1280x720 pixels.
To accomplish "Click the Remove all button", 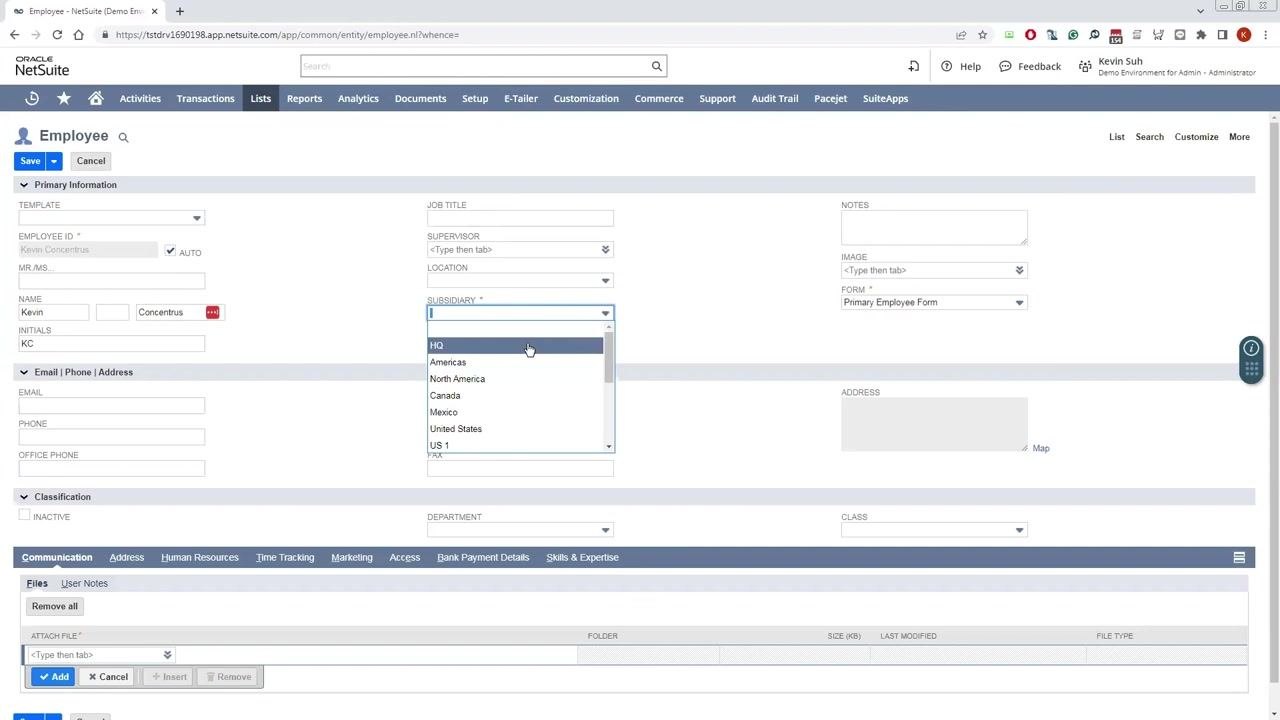I will (54, 606).
